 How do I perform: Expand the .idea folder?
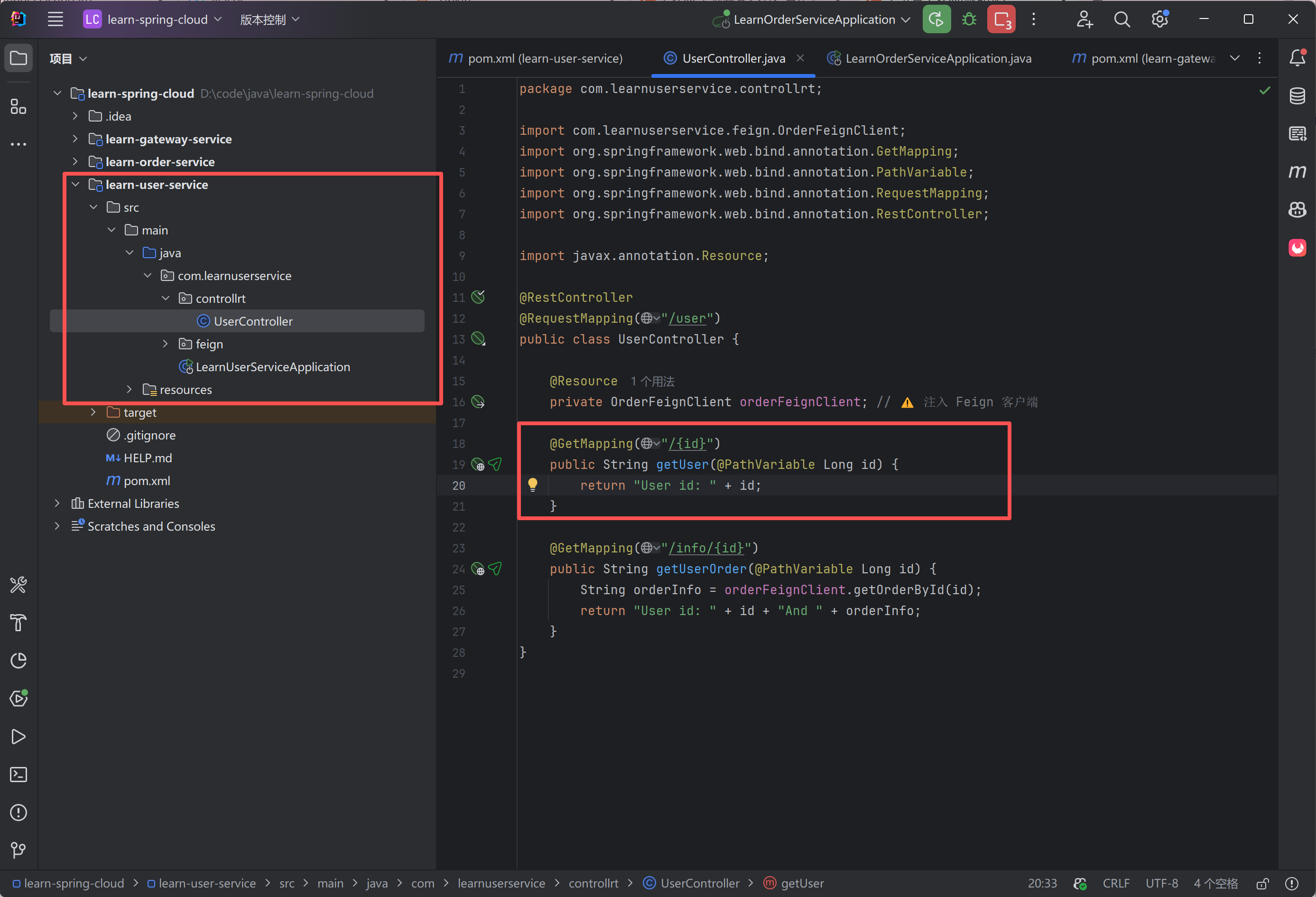75,116
